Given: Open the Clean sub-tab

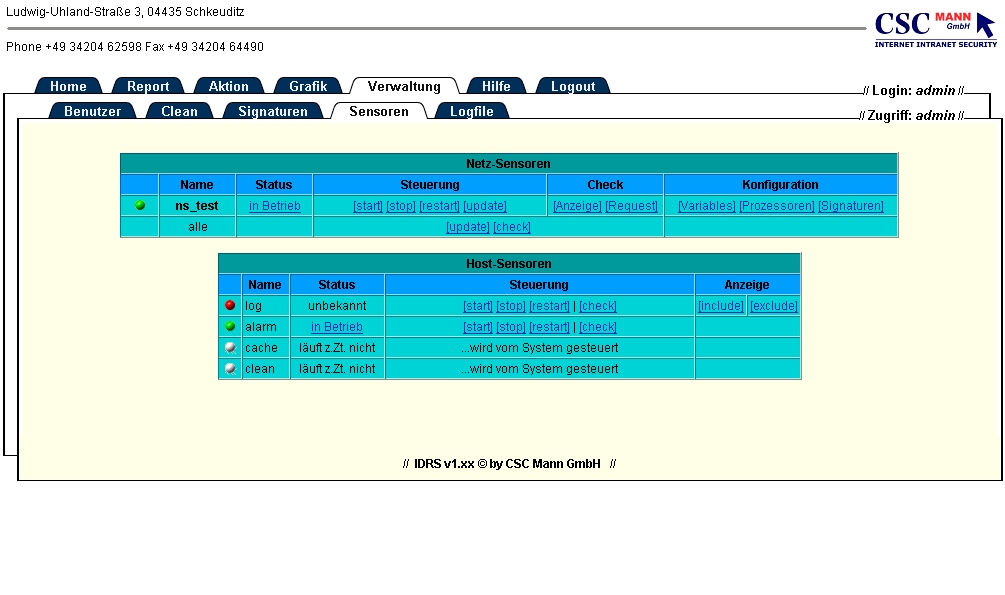Looking at the screenshot, I should (179, 111).
